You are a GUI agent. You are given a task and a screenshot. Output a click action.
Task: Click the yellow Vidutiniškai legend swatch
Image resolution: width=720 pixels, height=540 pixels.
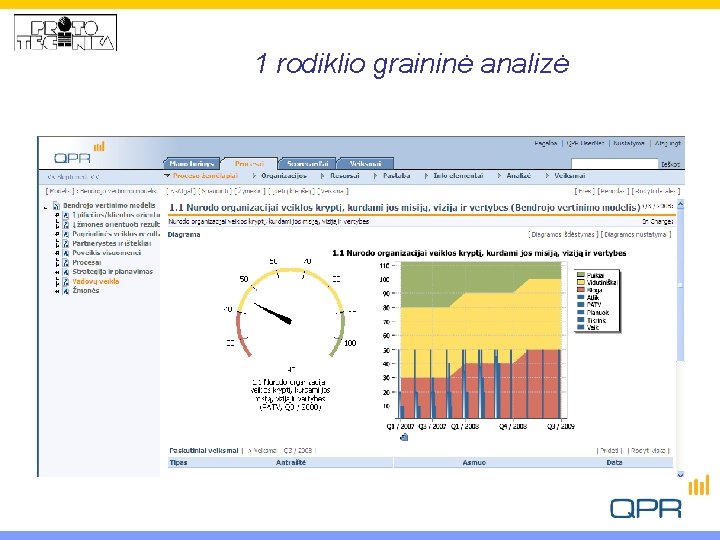(580, 283)
